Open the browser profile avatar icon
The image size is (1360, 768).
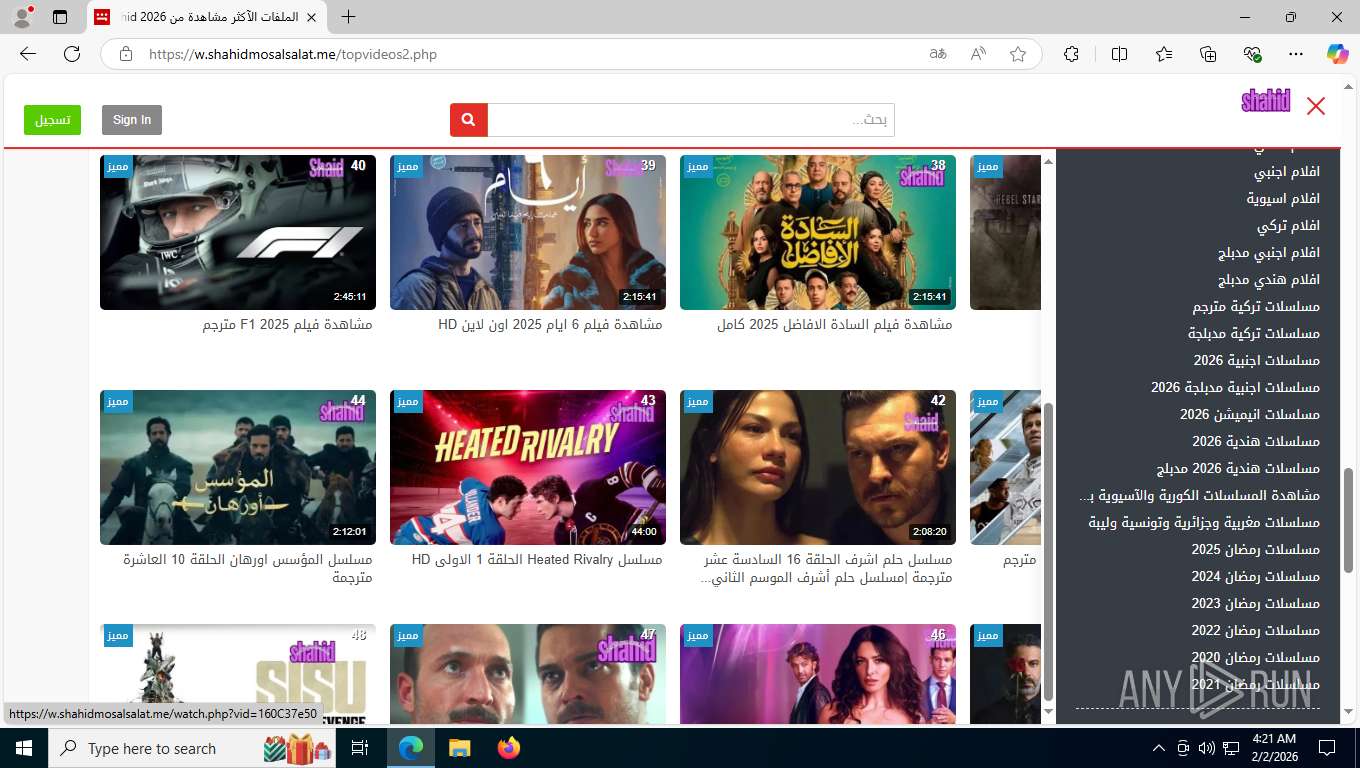click(22, 17)
